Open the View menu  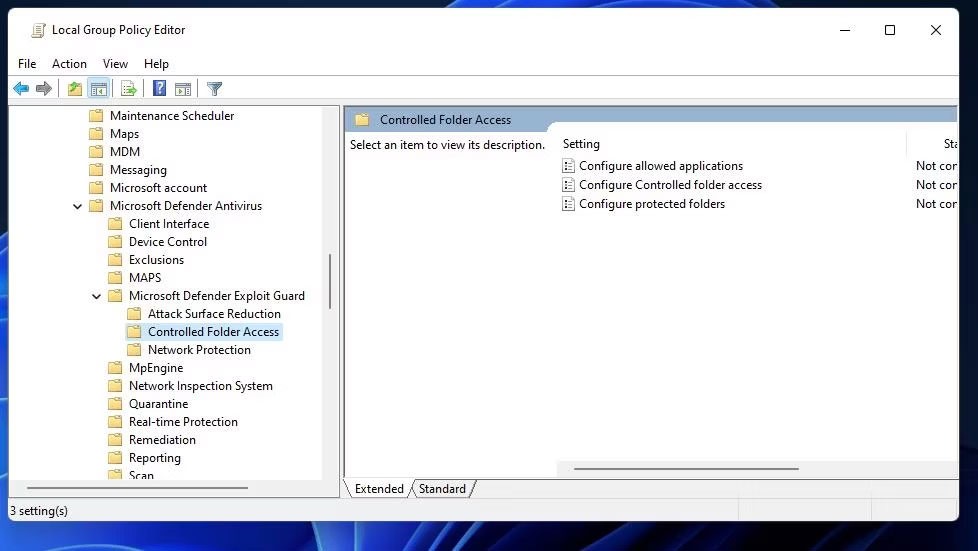tap(115, 64)
